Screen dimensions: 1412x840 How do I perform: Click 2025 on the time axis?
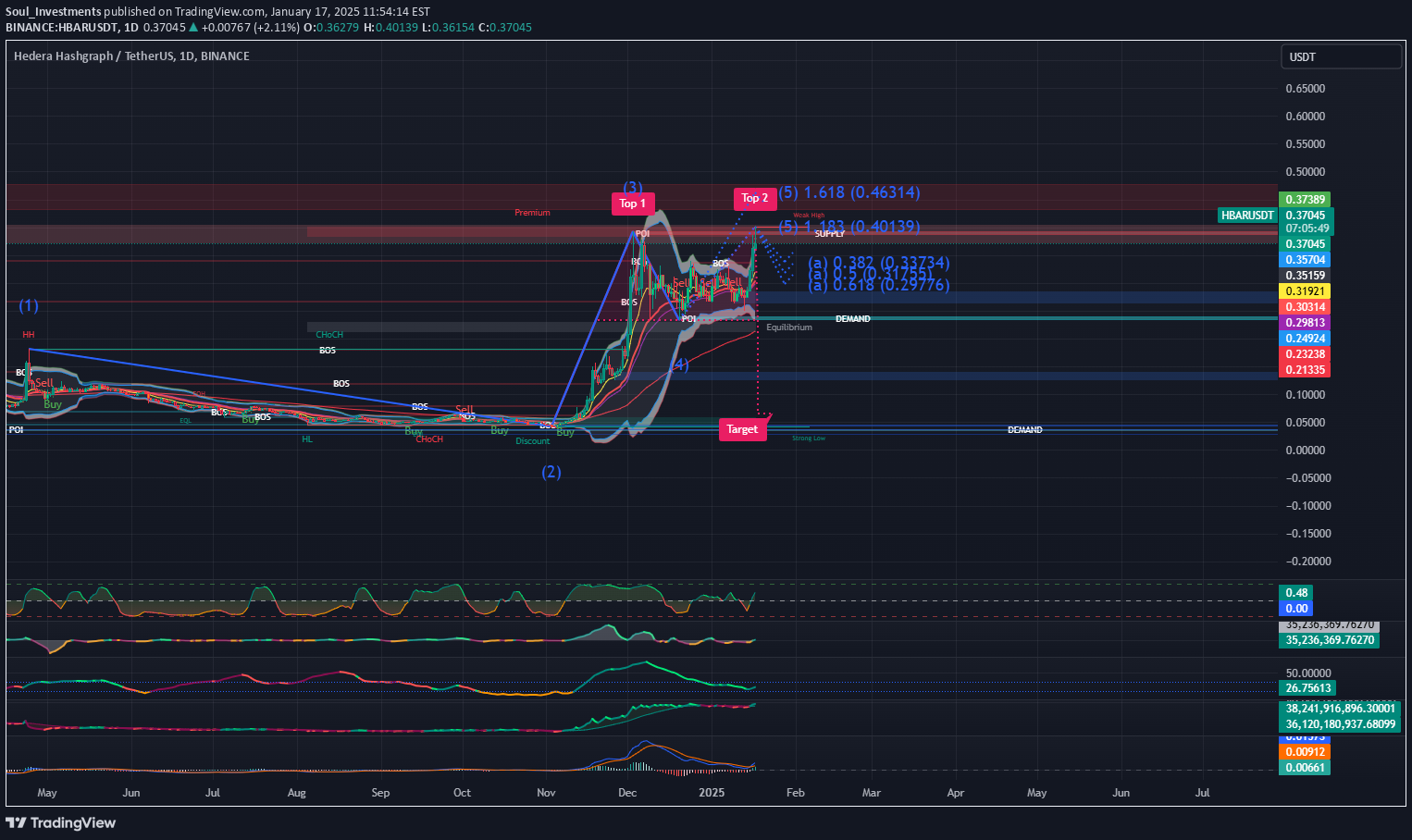[712, 793]
